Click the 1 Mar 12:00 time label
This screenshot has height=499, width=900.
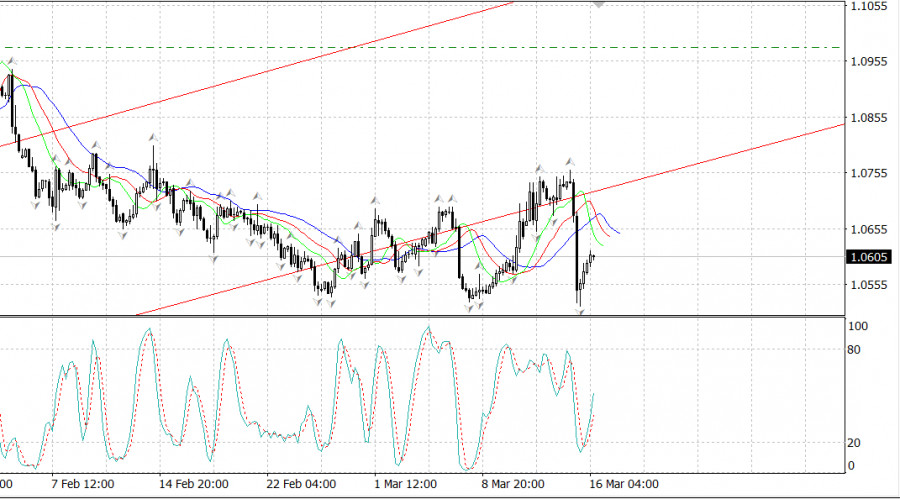tap(405, 484)
